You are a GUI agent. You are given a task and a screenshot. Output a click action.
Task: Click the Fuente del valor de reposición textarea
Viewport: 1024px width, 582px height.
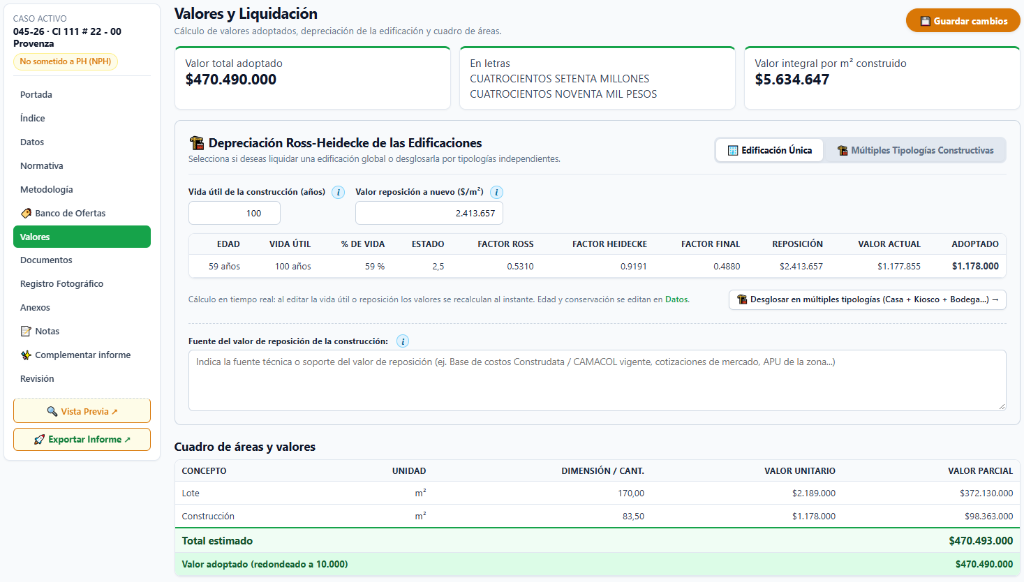597,380
